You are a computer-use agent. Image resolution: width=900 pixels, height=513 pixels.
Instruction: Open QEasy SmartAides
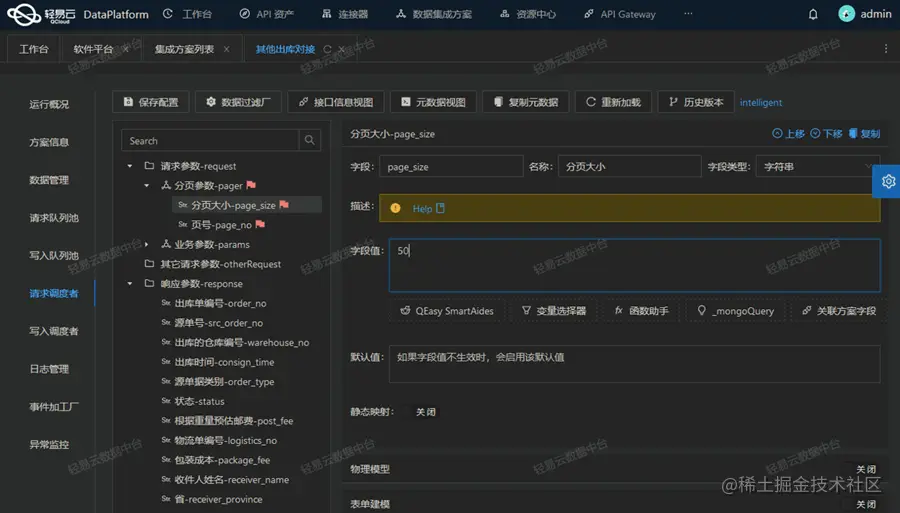pos(447,310)
